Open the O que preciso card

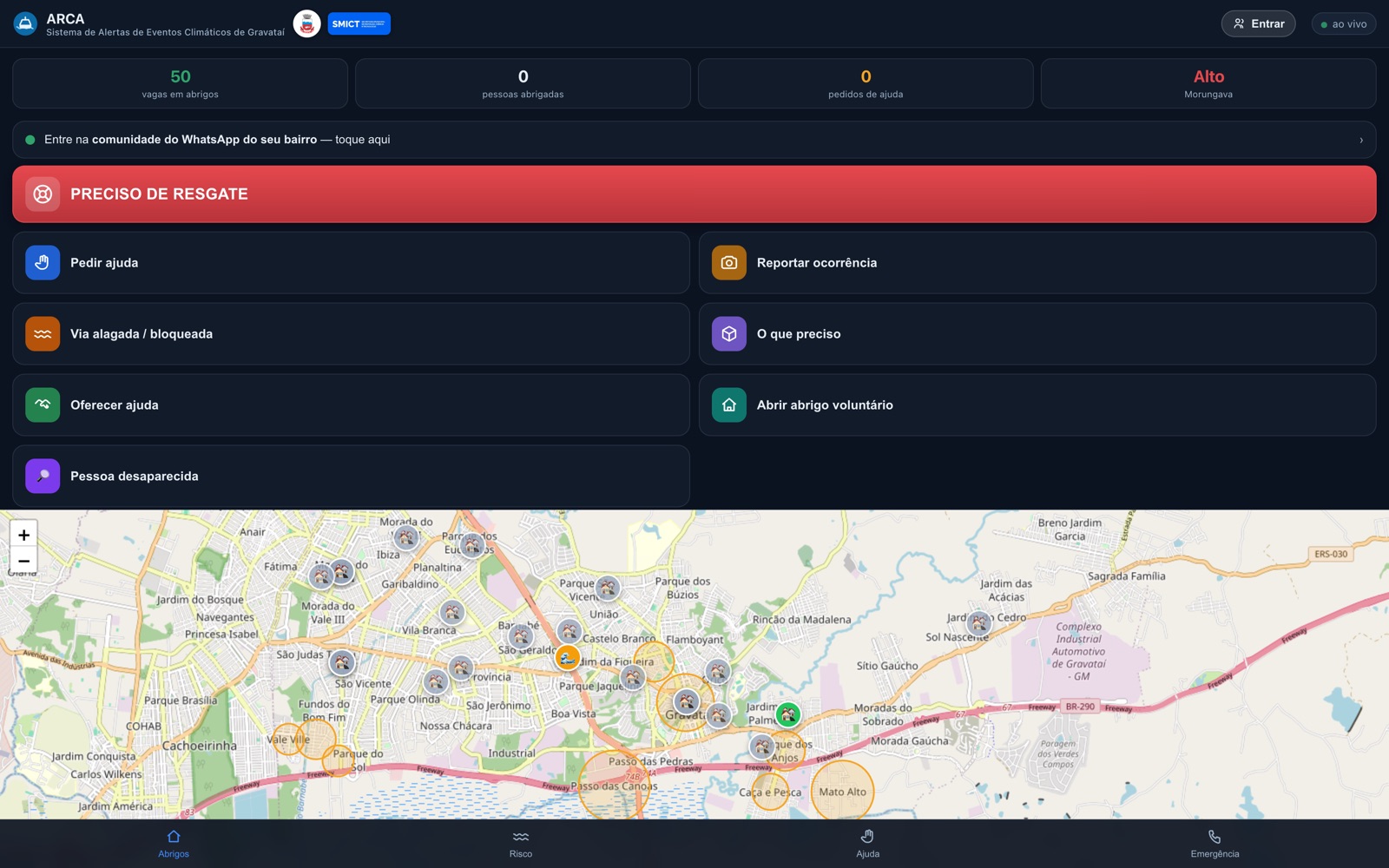tap(1037, 333)
